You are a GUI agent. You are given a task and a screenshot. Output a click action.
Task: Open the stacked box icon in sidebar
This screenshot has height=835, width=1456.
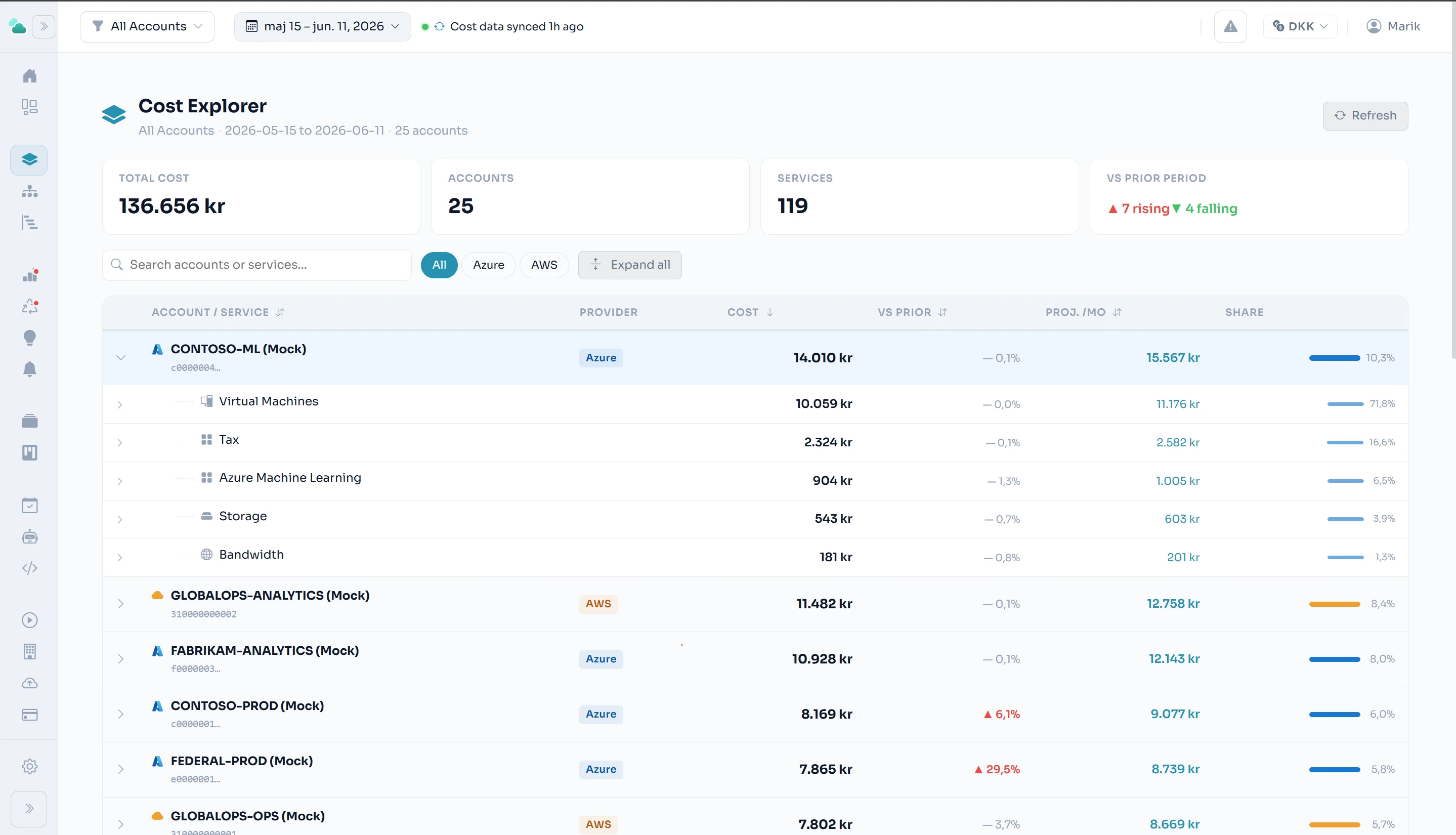pos(29,422)
